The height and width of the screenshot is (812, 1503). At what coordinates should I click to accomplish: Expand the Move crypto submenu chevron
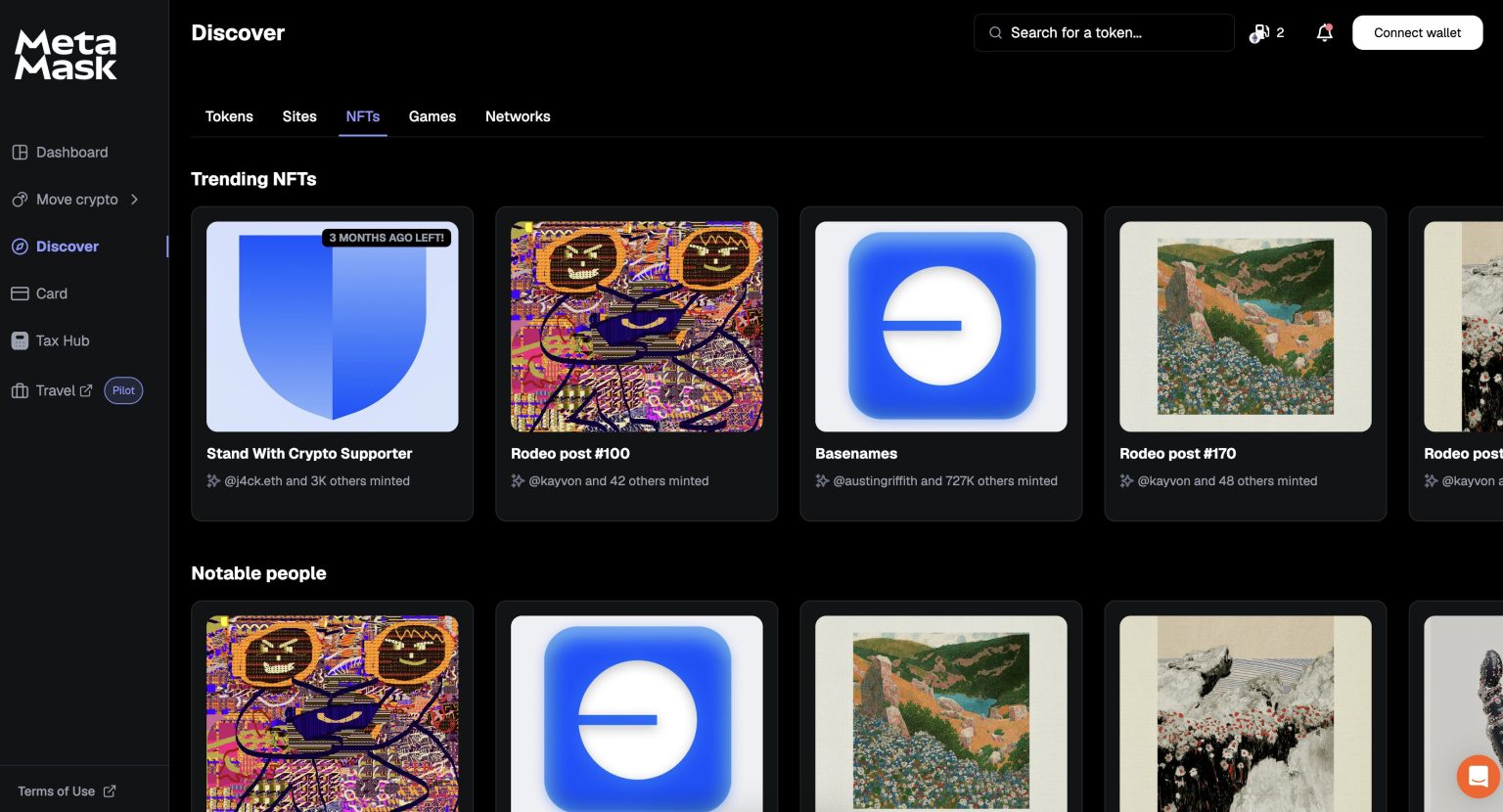click(x=134, y=200)
